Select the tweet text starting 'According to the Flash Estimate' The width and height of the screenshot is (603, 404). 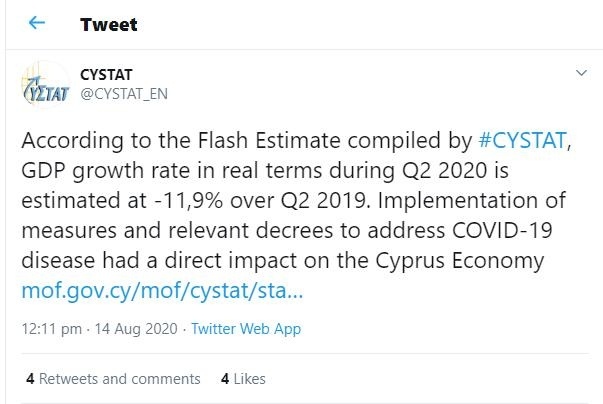tap(296, 200)
